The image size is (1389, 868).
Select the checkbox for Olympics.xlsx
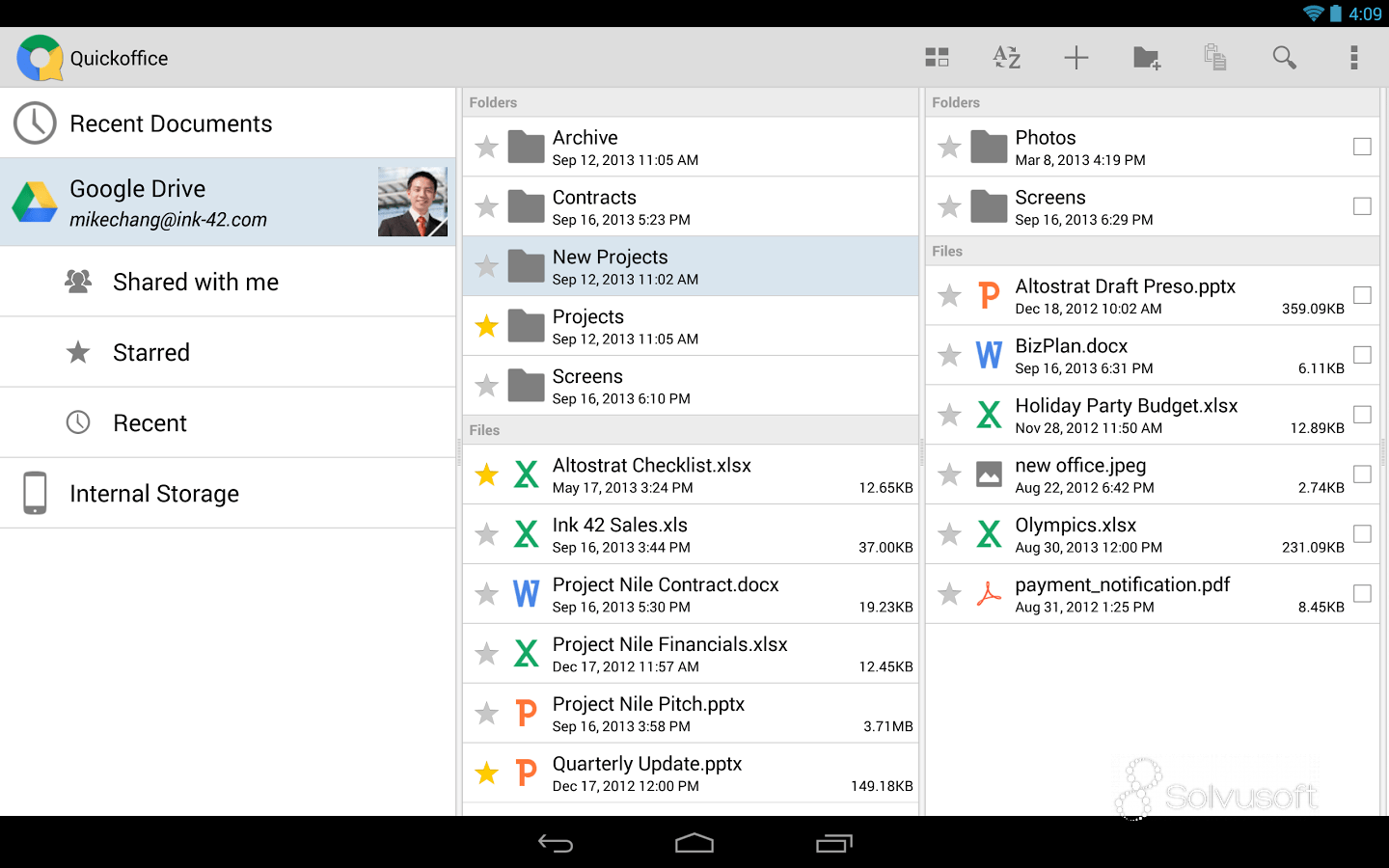[1362, 533]
